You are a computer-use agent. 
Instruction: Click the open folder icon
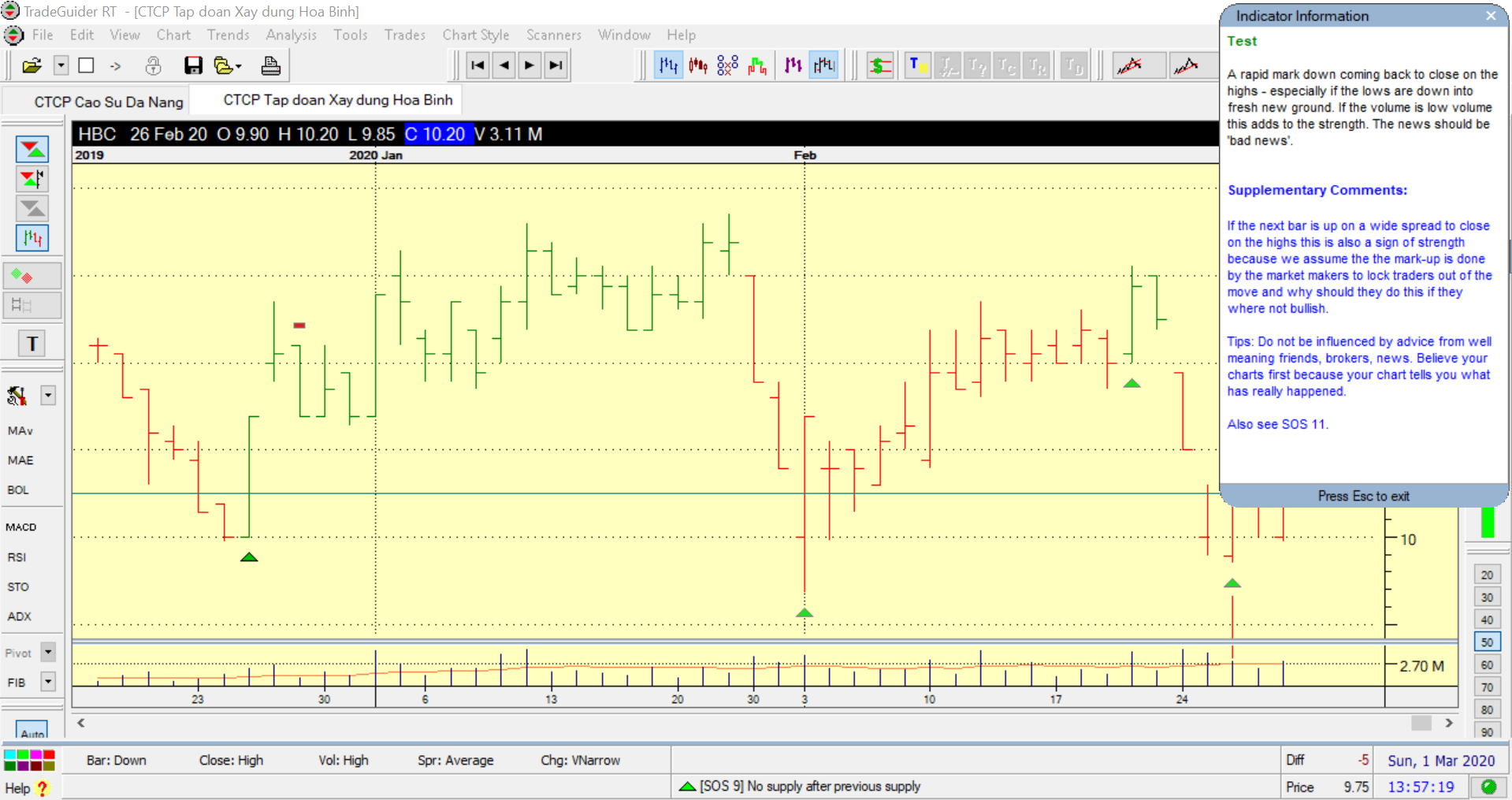[x=32, y=65]
